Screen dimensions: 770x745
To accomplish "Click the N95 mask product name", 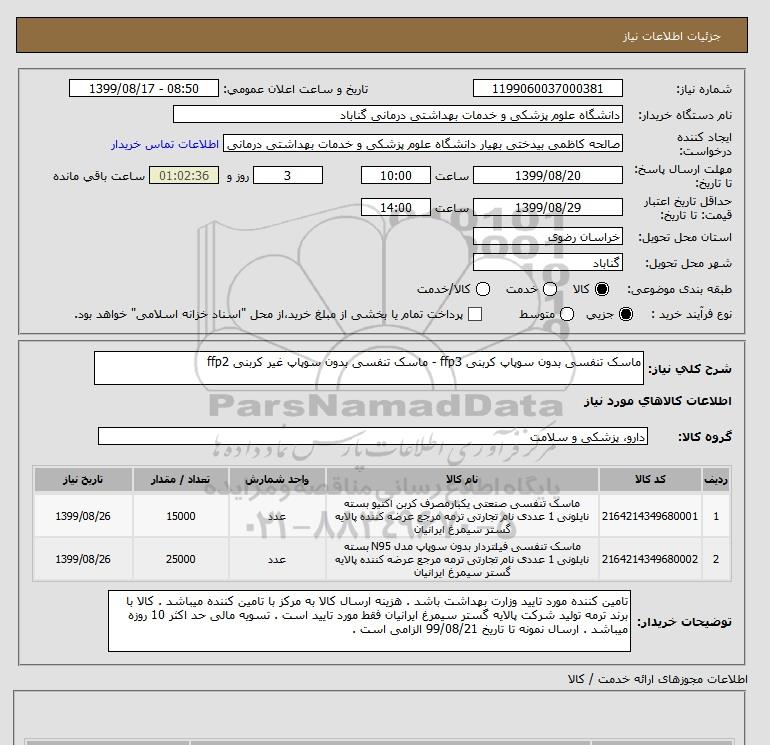I will (462, 559).
